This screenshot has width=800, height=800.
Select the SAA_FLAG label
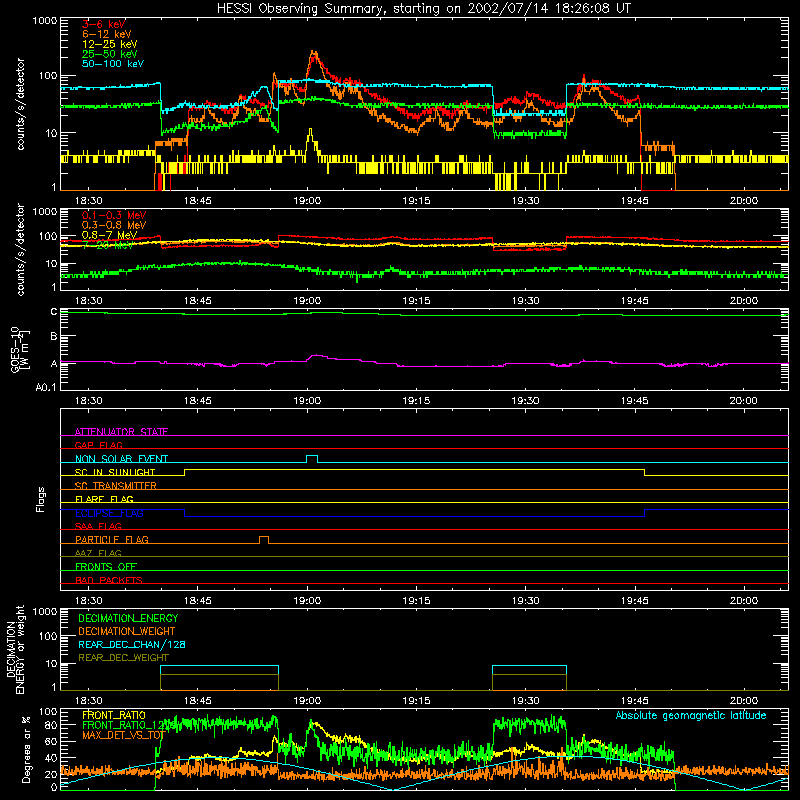point(98,526)
